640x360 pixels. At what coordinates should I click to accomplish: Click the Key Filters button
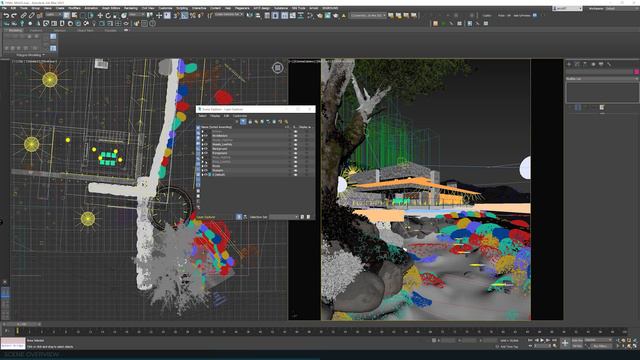(x=601, y=346)
